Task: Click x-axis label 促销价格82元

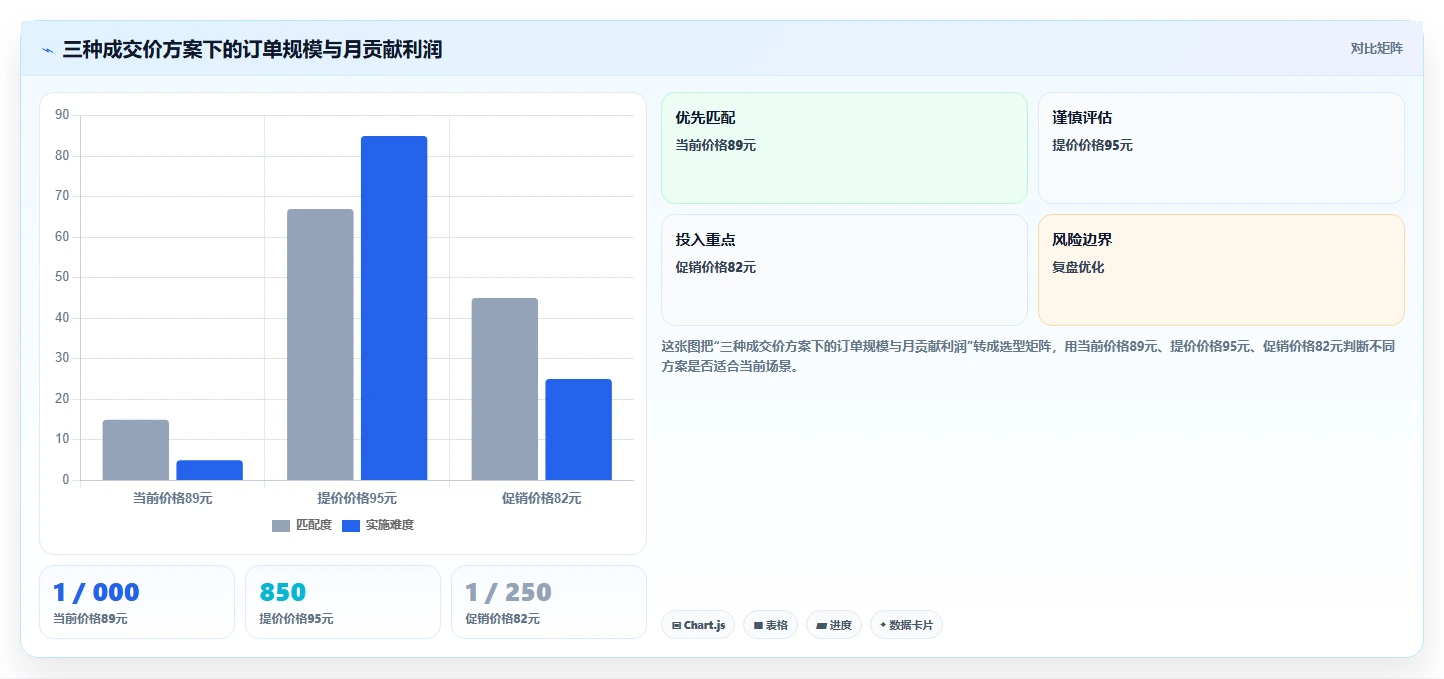Action: click(x=542, y=498)
